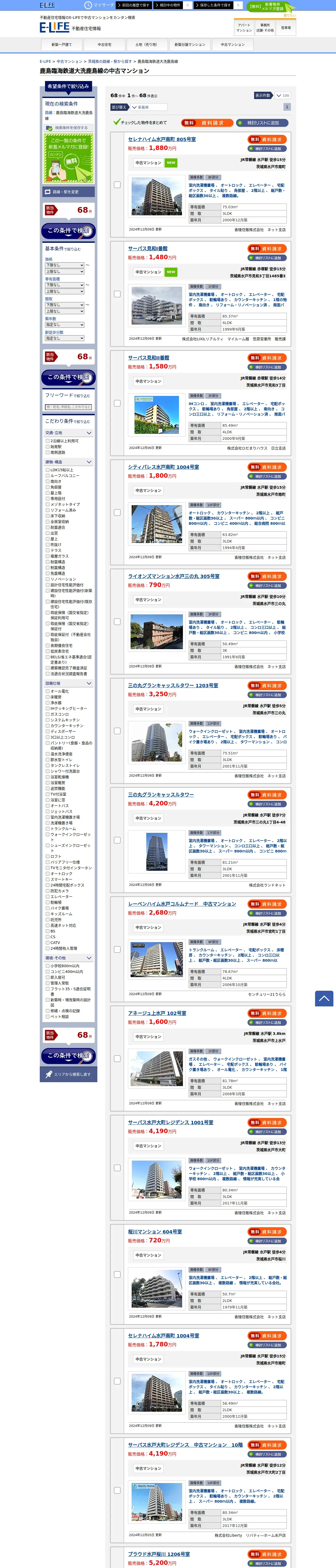Open listing title アネージュ上水戸 102号室
Viewport: 336px width, 1568px height.
[x=157, y=1013]
